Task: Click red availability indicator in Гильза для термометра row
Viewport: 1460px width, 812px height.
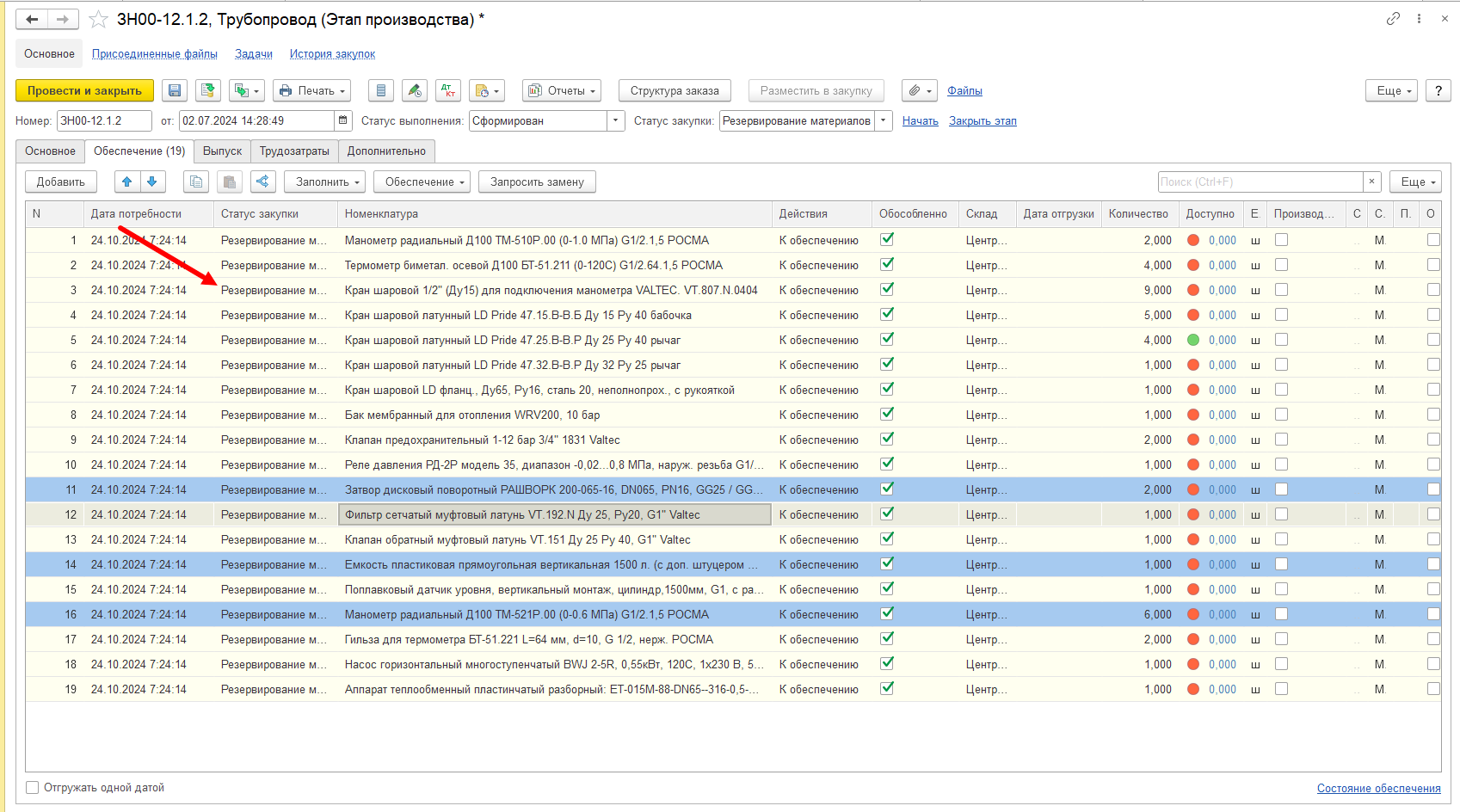Action: tap(1193, 639)
